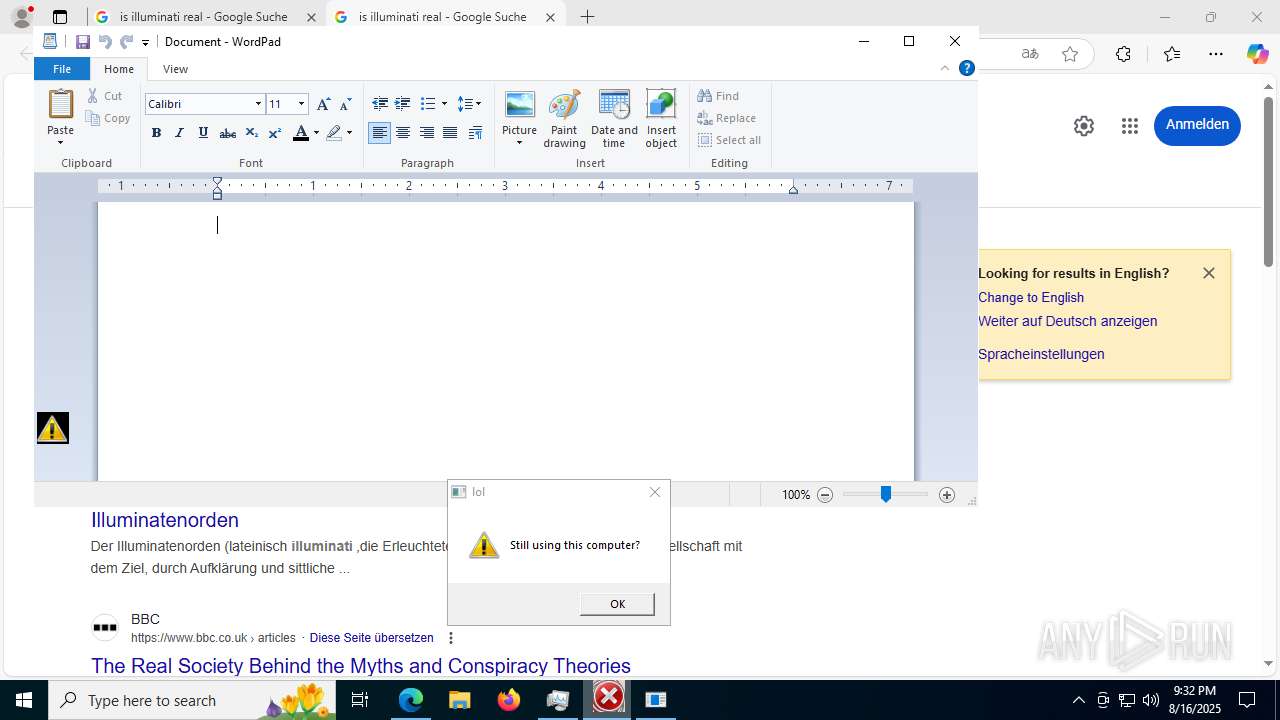Toggle Bold formatting
Viewport: 1280px width, 720px height.
(x=156, y=133)
